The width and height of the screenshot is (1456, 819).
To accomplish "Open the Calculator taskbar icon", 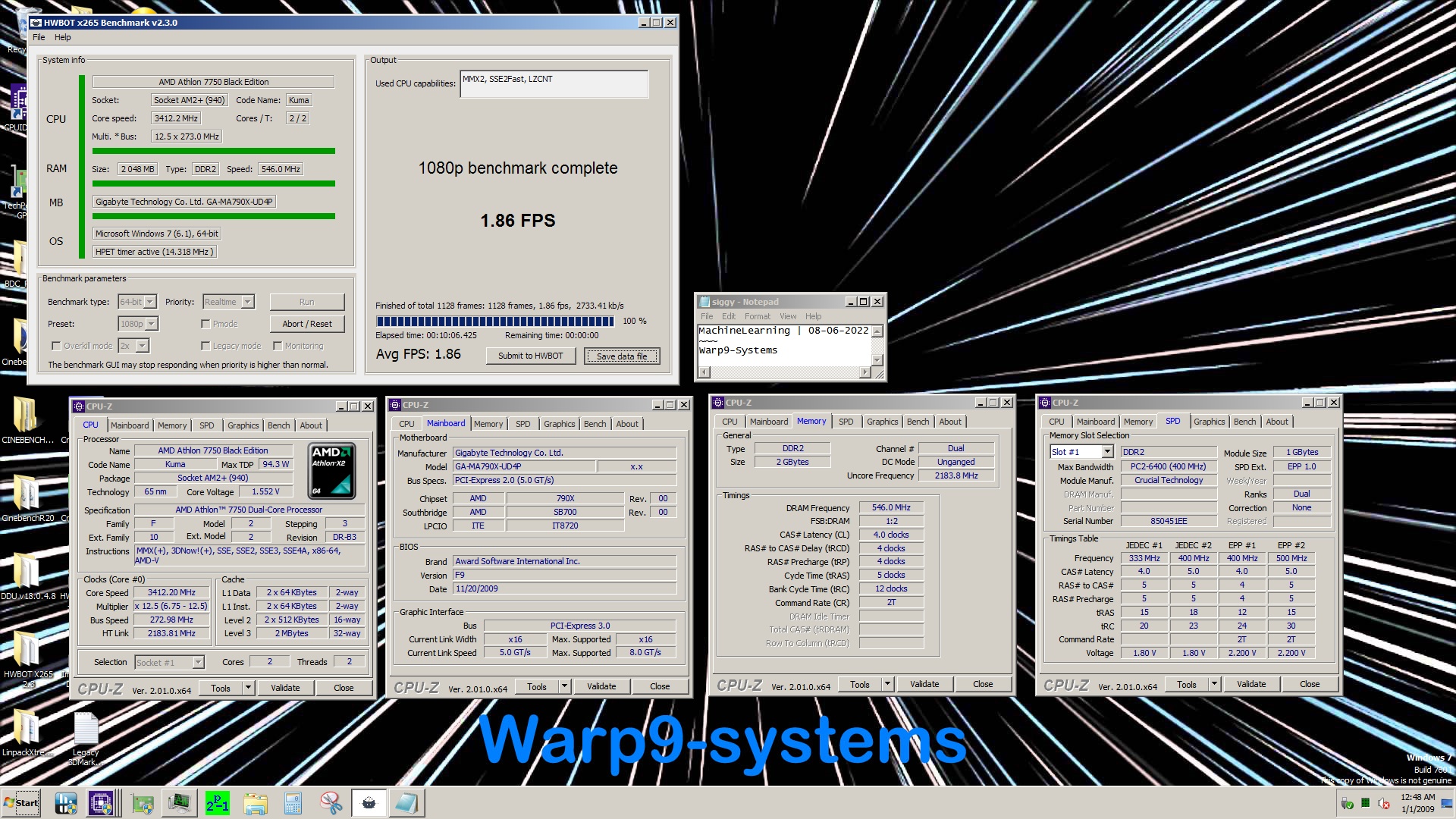I will tap(293, 803).
